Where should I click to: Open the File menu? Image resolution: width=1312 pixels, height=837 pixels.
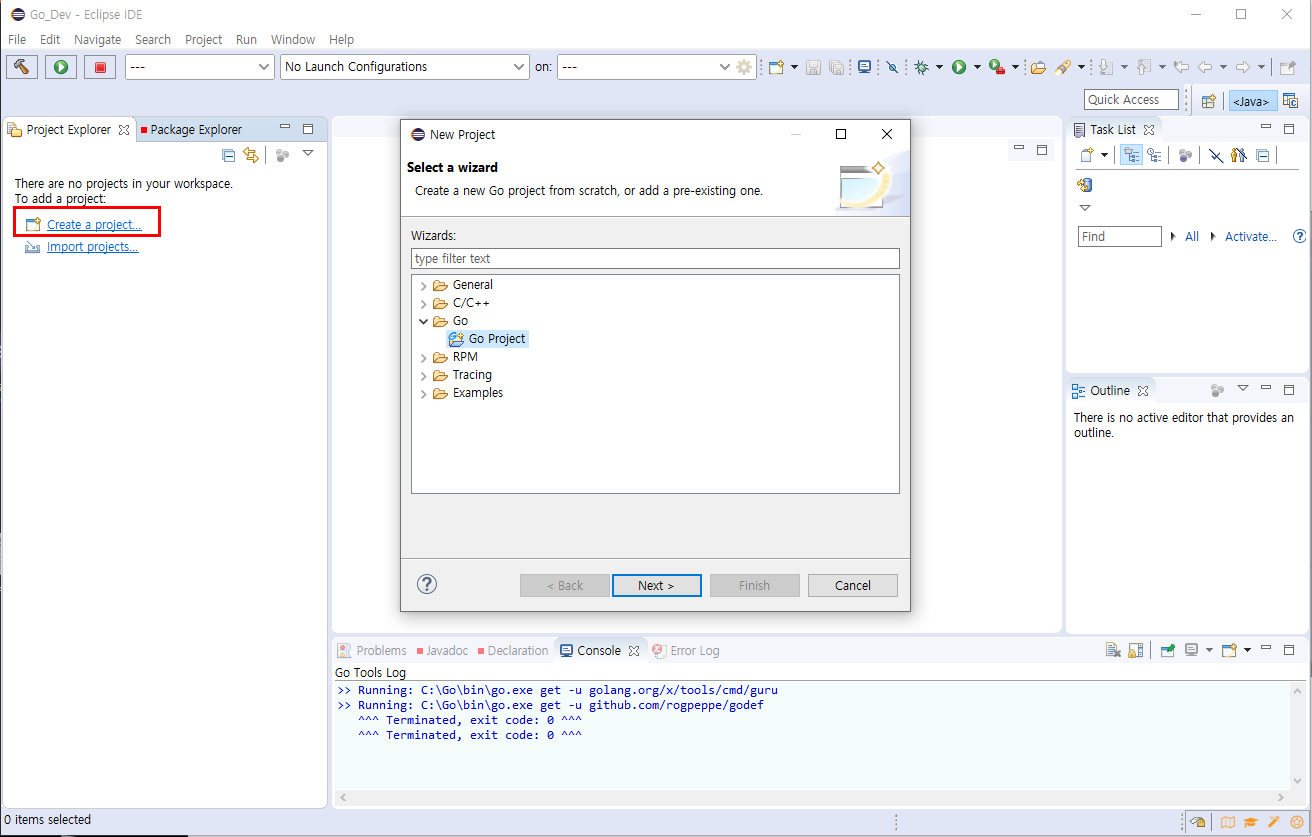click(17, 40)
